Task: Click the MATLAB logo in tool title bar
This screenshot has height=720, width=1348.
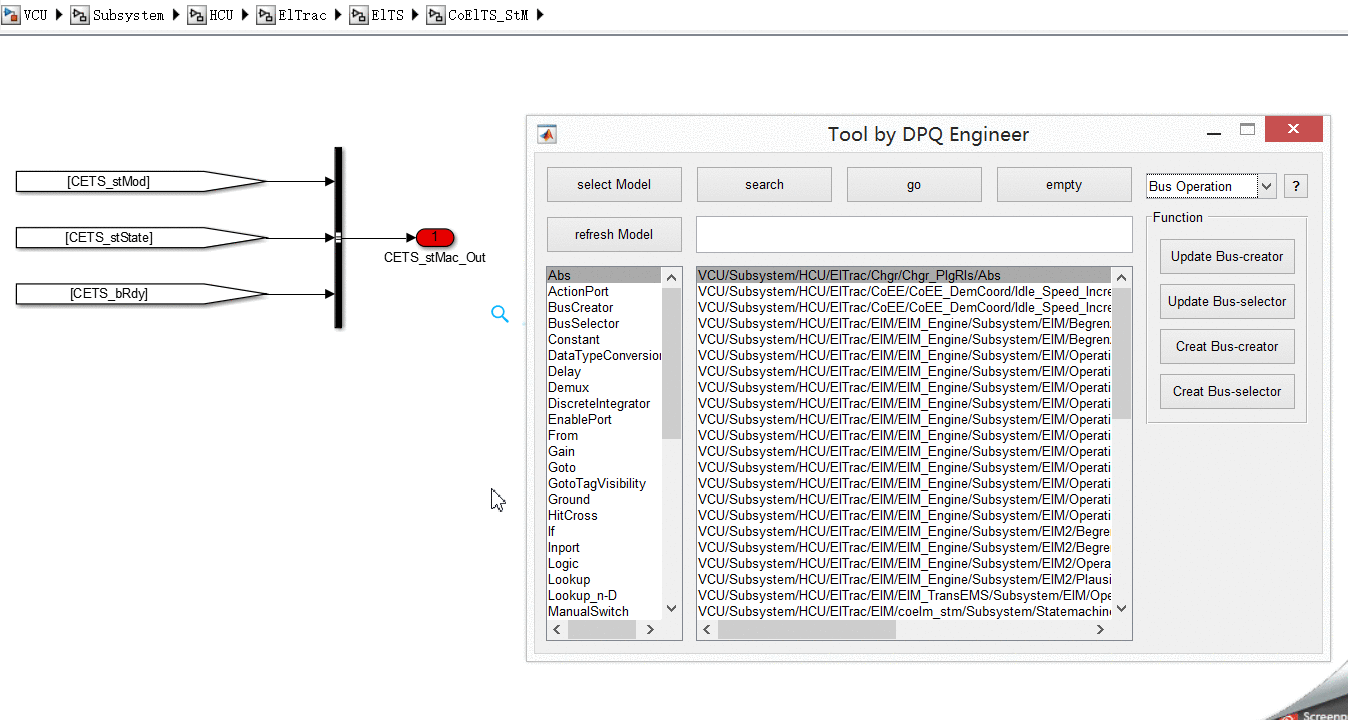Action: (547, 134)
